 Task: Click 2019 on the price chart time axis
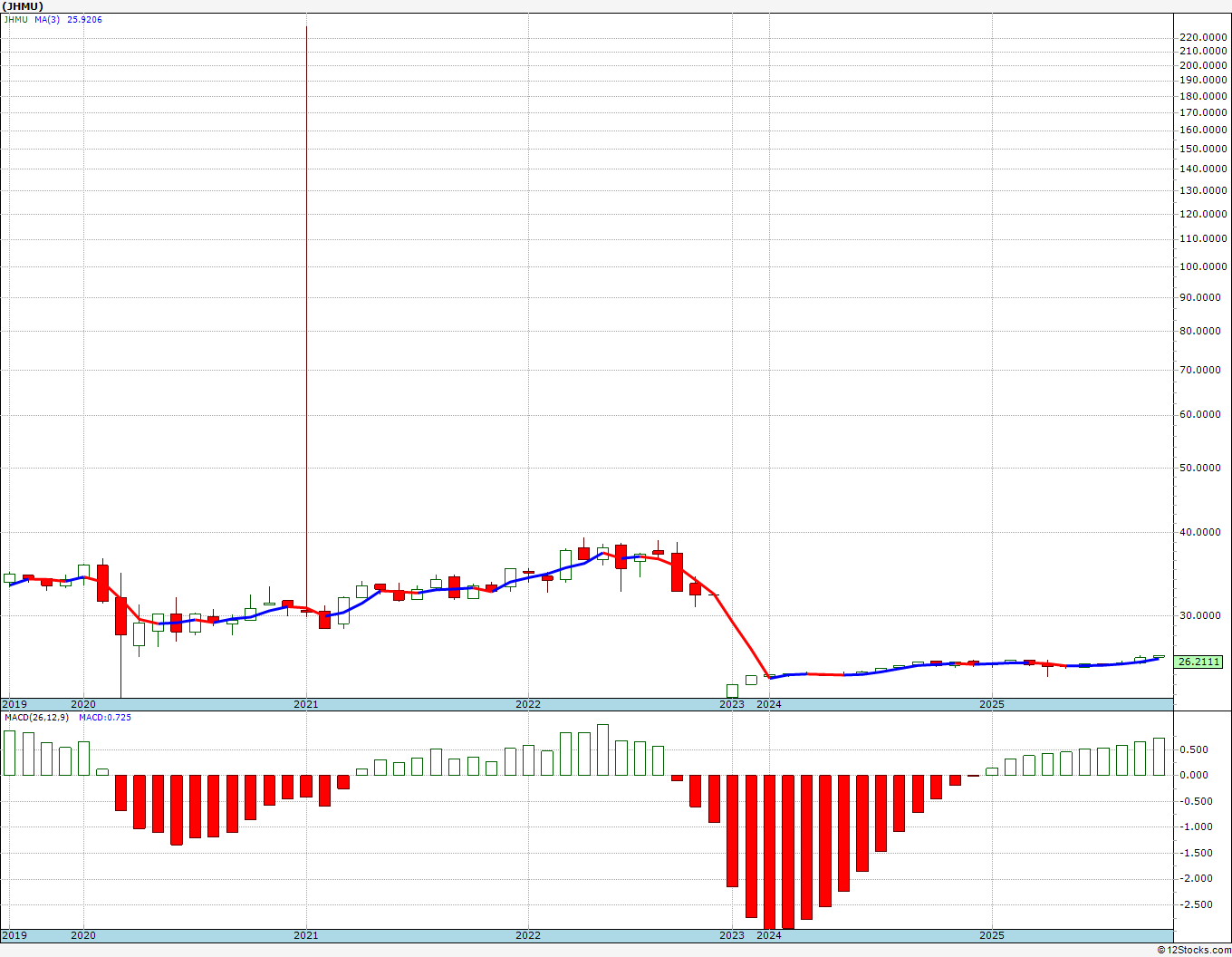[x=14, y=704]
